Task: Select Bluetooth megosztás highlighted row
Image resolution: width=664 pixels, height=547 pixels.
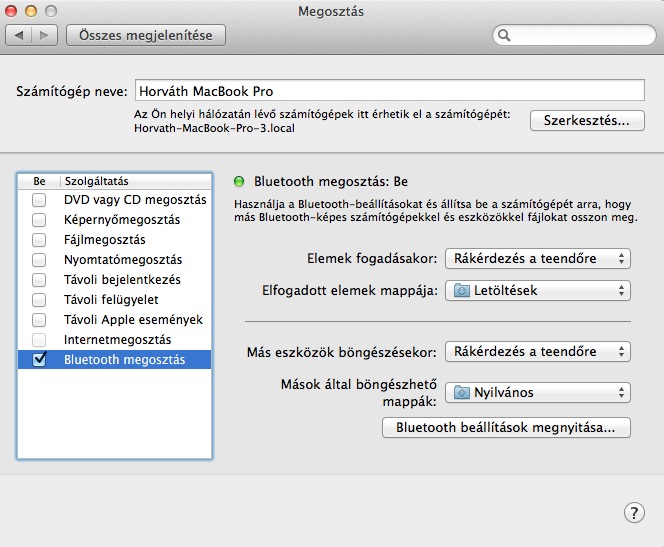Action: click(x=114, y=359)
